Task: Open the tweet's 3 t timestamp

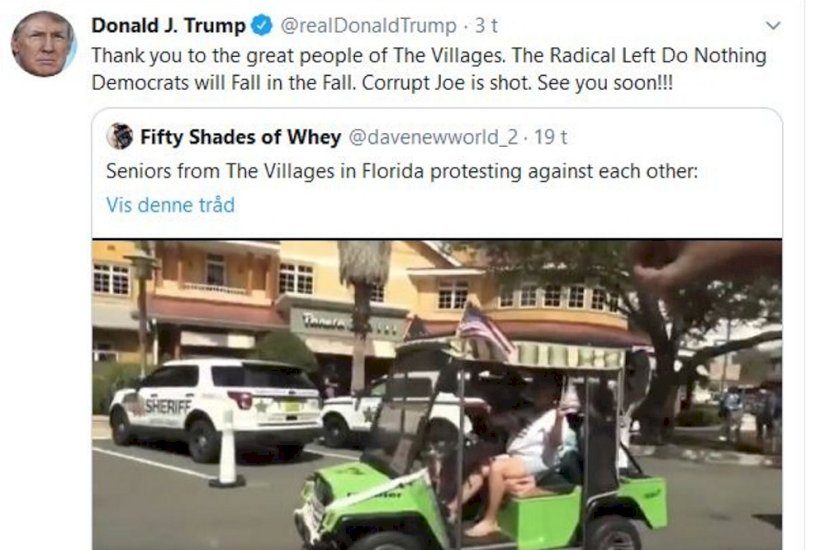Action: point(486,25)
